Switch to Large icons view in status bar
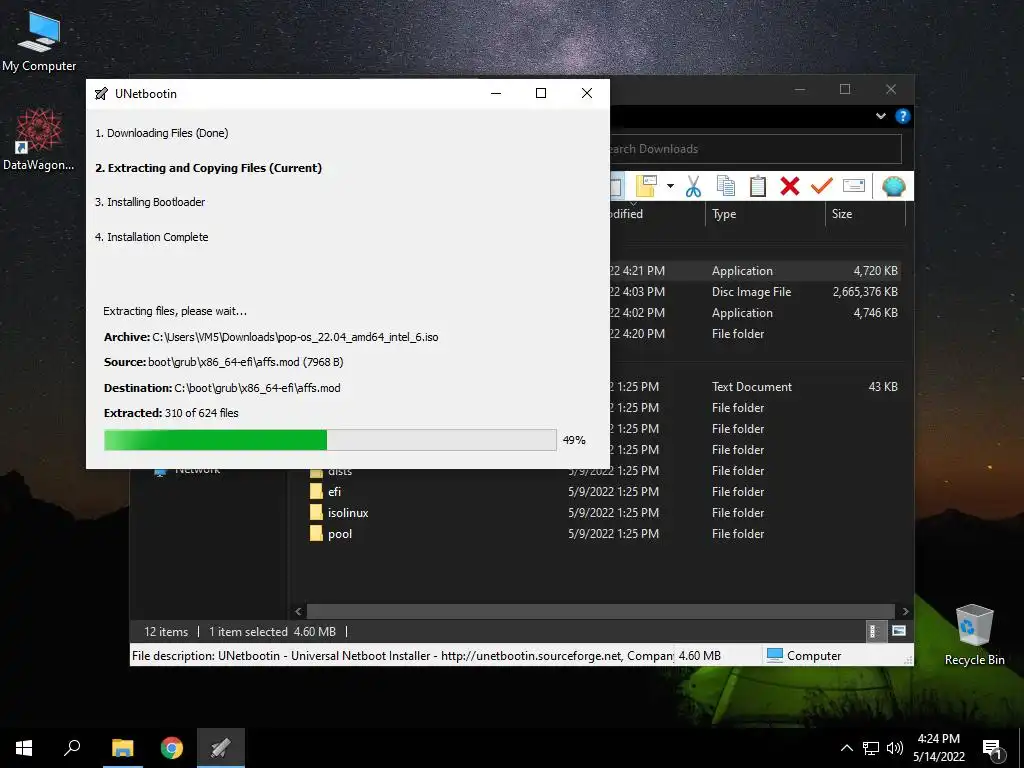The width and height of the screenshot is (1024, 768). tap(899, 631)
